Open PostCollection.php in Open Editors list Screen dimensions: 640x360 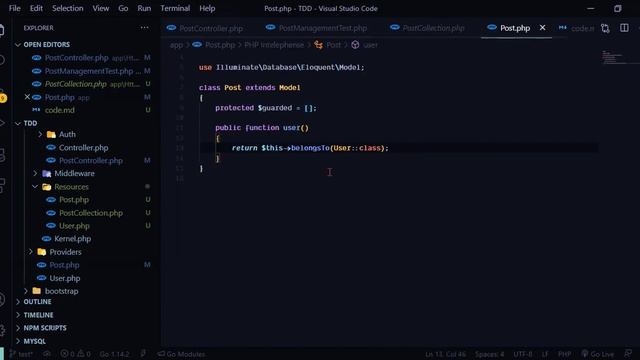point(76,84)
